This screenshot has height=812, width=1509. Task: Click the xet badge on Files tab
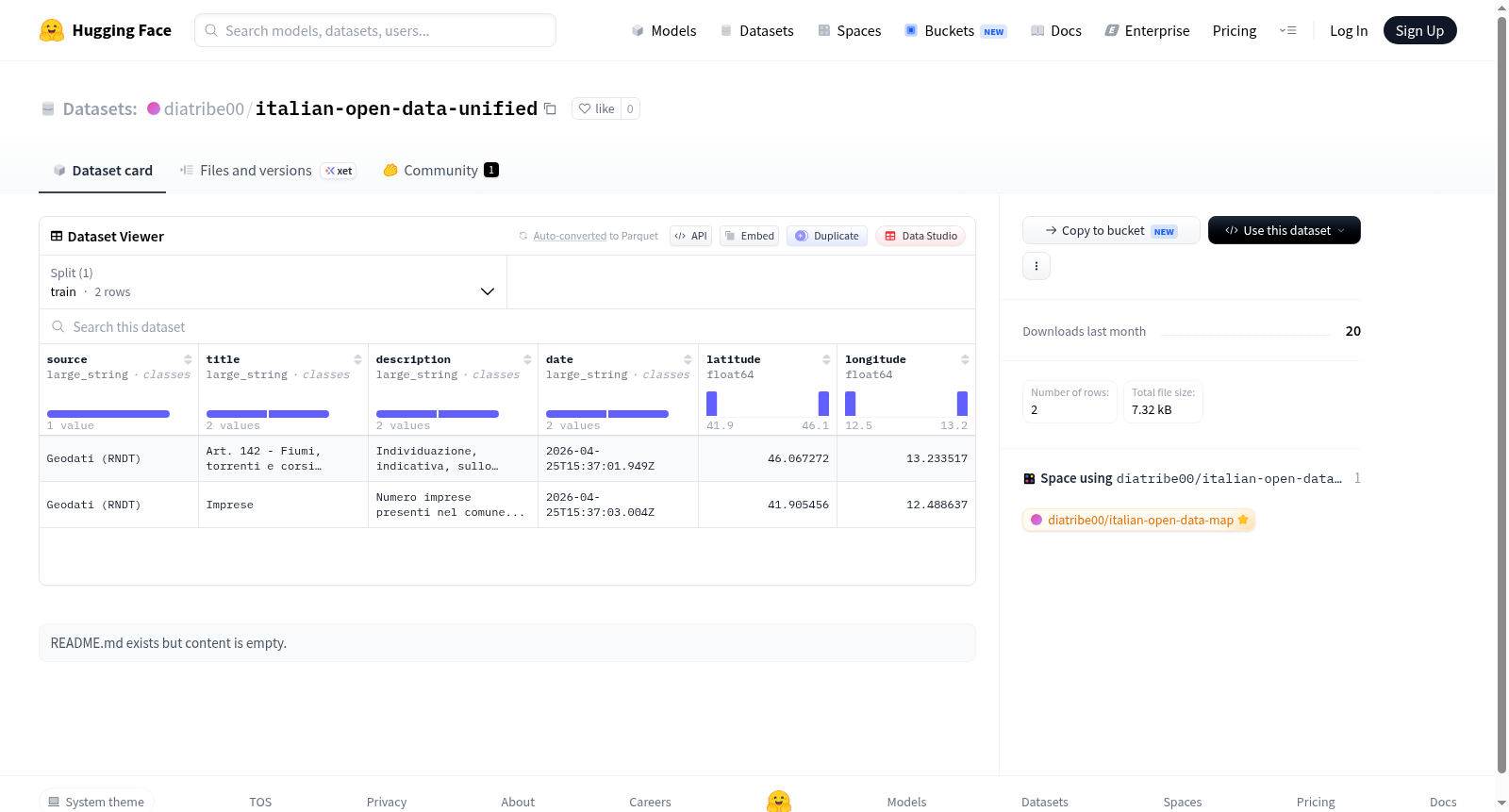pyautogui.click(x=339, y=171)
